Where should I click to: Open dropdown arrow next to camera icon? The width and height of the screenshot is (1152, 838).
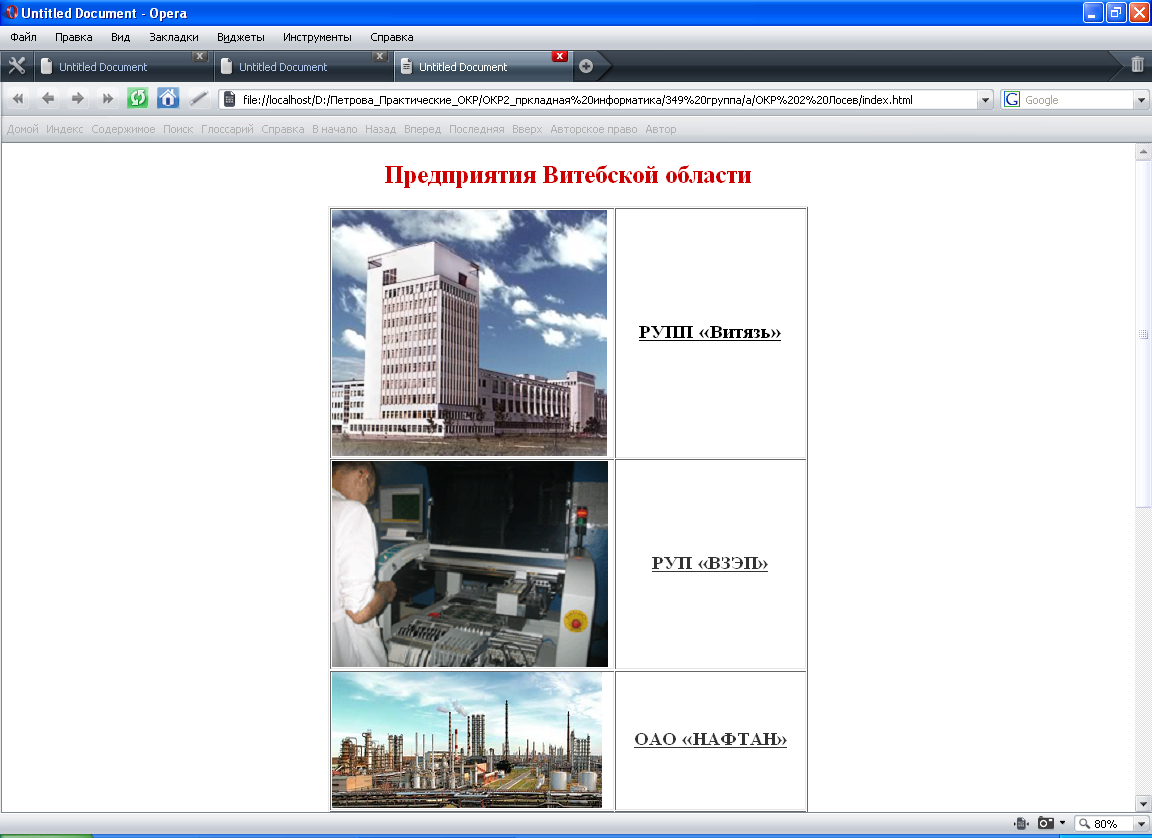[x=1062, y=823]
